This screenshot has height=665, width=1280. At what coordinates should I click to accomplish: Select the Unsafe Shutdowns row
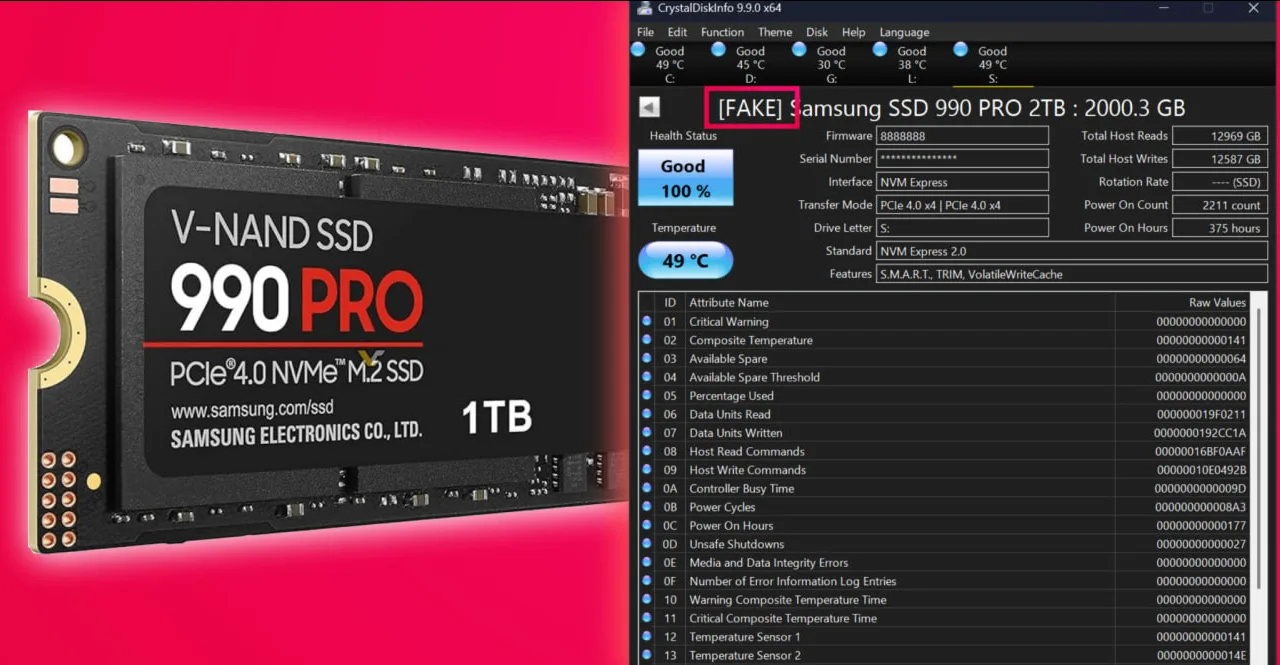pyautogui.click(x=945, y=544)
